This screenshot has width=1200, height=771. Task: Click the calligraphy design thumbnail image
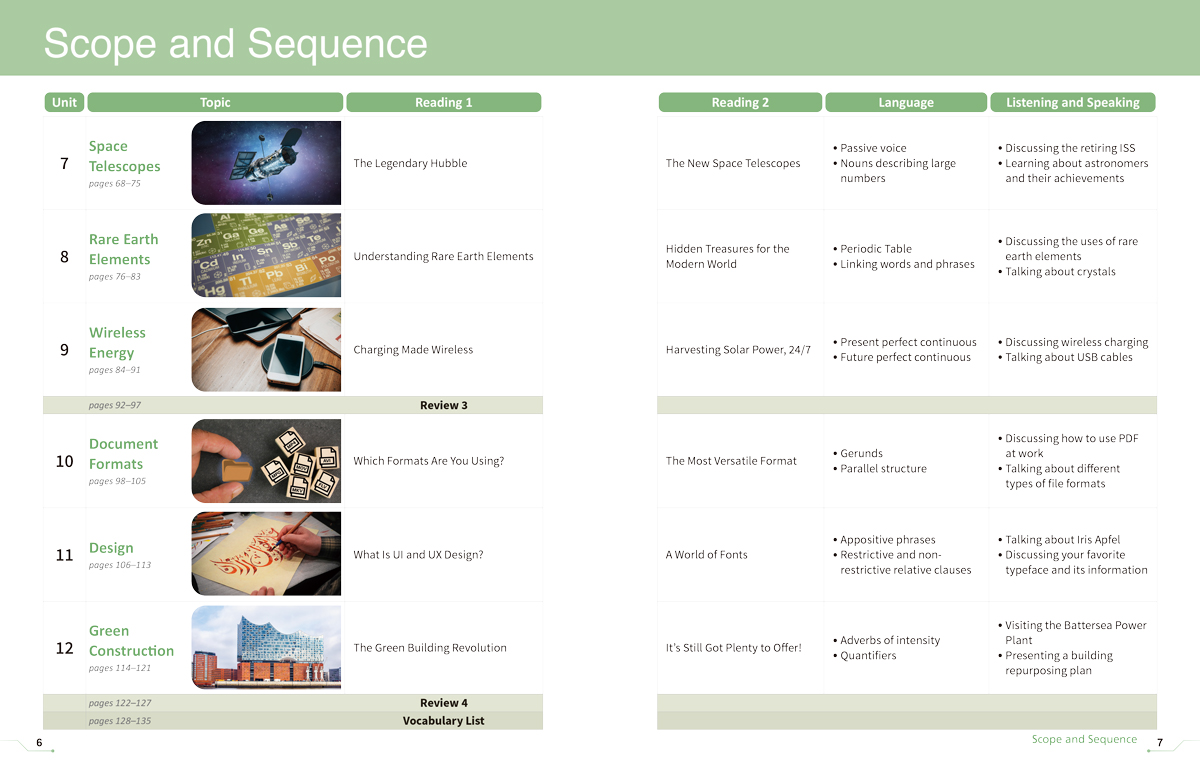pos(266,554)
